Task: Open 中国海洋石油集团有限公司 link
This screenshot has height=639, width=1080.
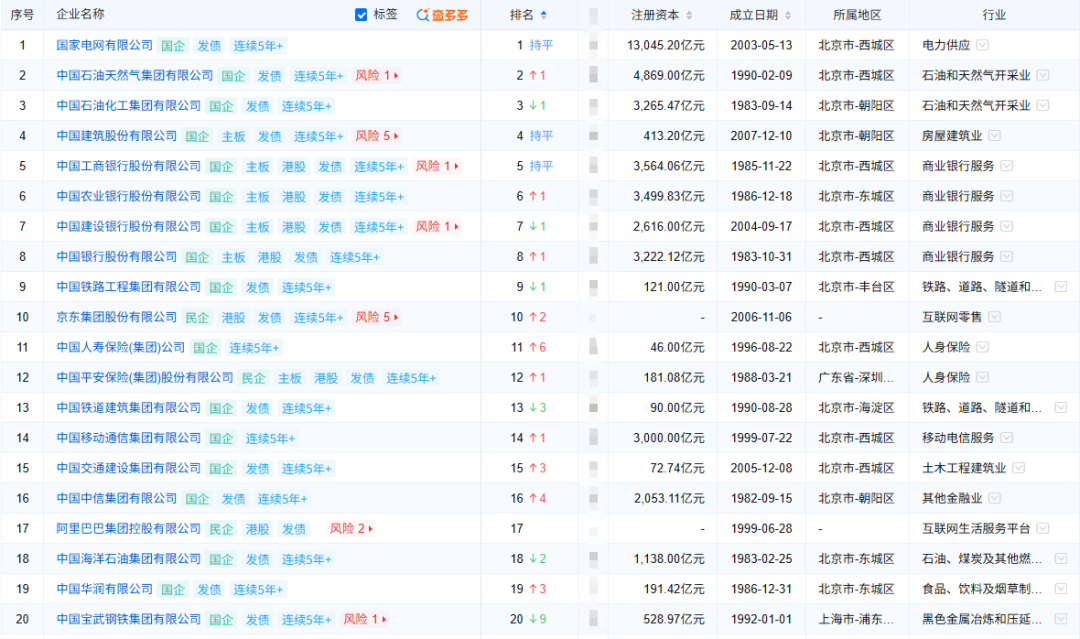Action: [x=129, y=558]
